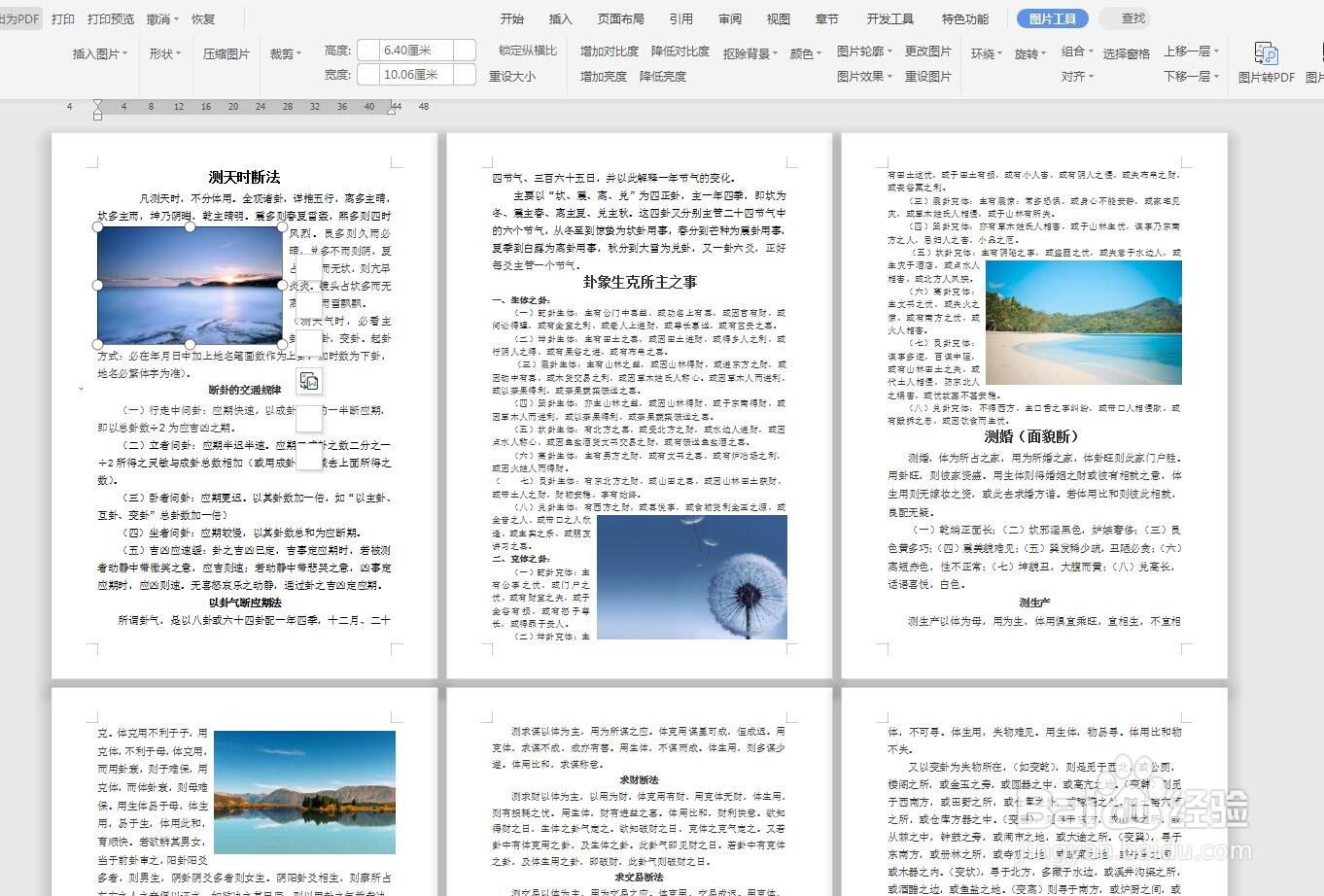This screenshot has height=896, width=1324.
Task: Click the 打印预览 button
Action: pos(111,18)
